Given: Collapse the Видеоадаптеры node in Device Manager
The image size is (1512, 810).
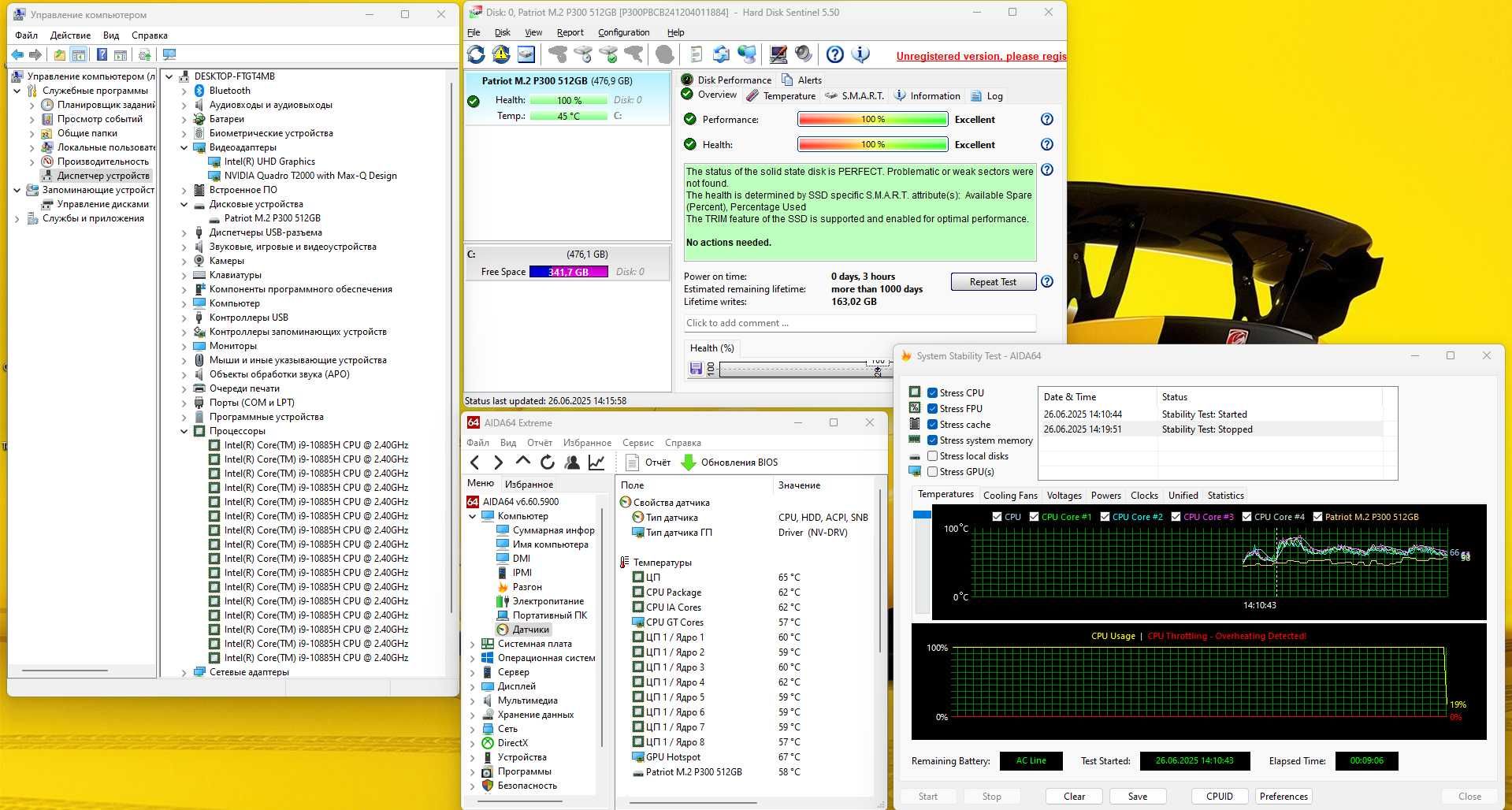Looking at the screenshot, I should tap(184, 147).
